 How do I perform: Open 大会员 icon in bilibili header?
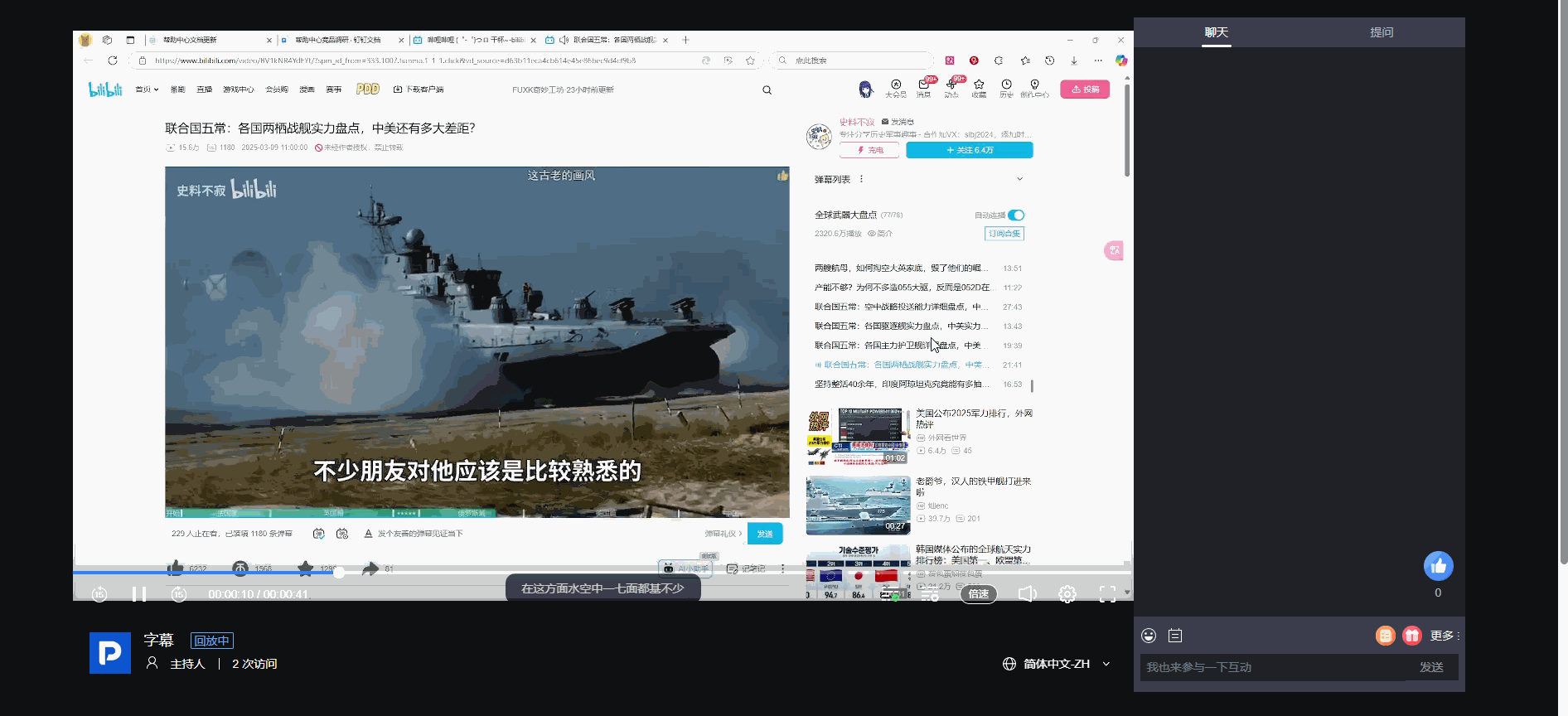pyautogui.click(x=896, y=88)
